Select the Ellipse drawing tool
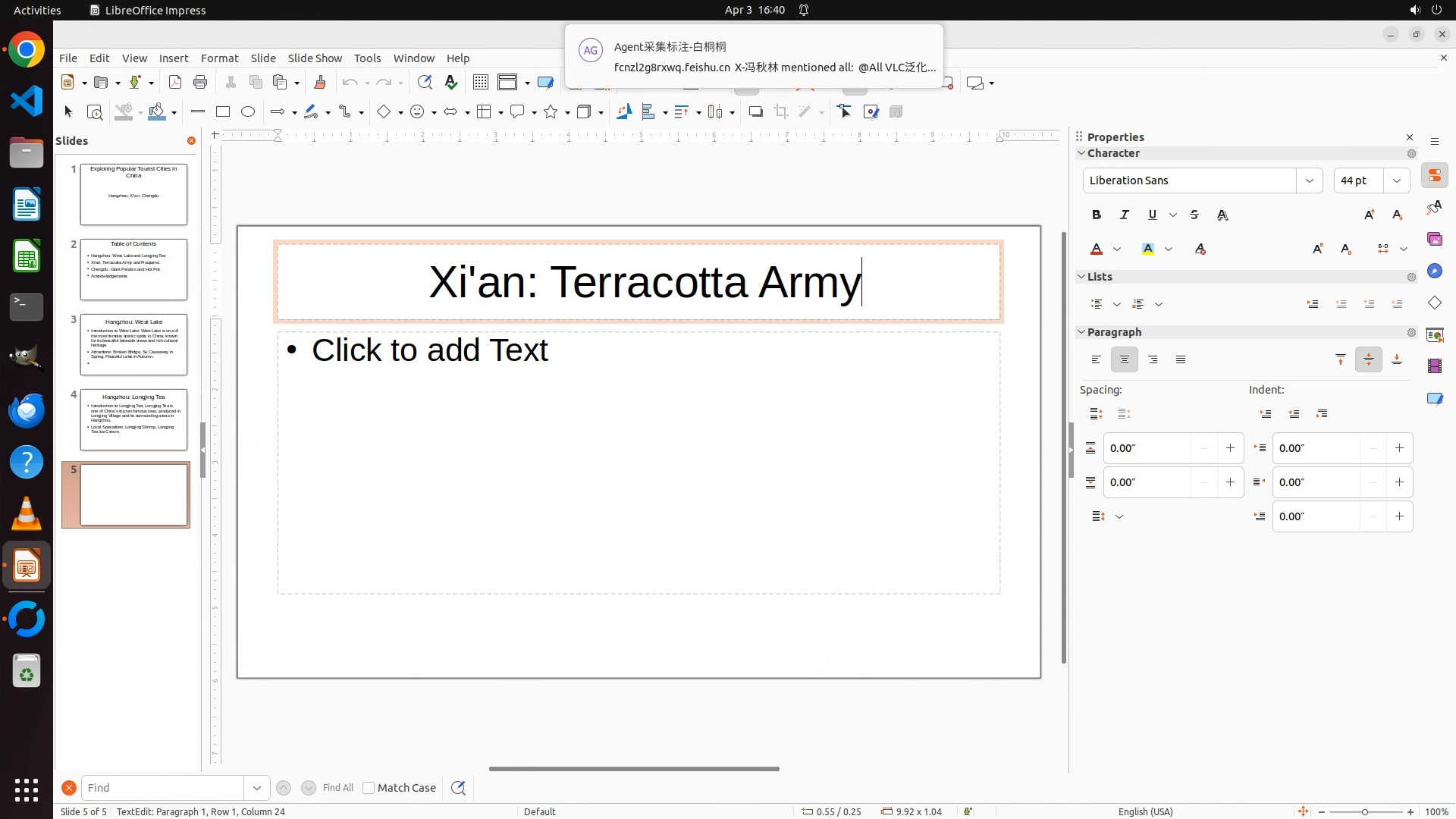1456x819 pixels. point(248,111)
